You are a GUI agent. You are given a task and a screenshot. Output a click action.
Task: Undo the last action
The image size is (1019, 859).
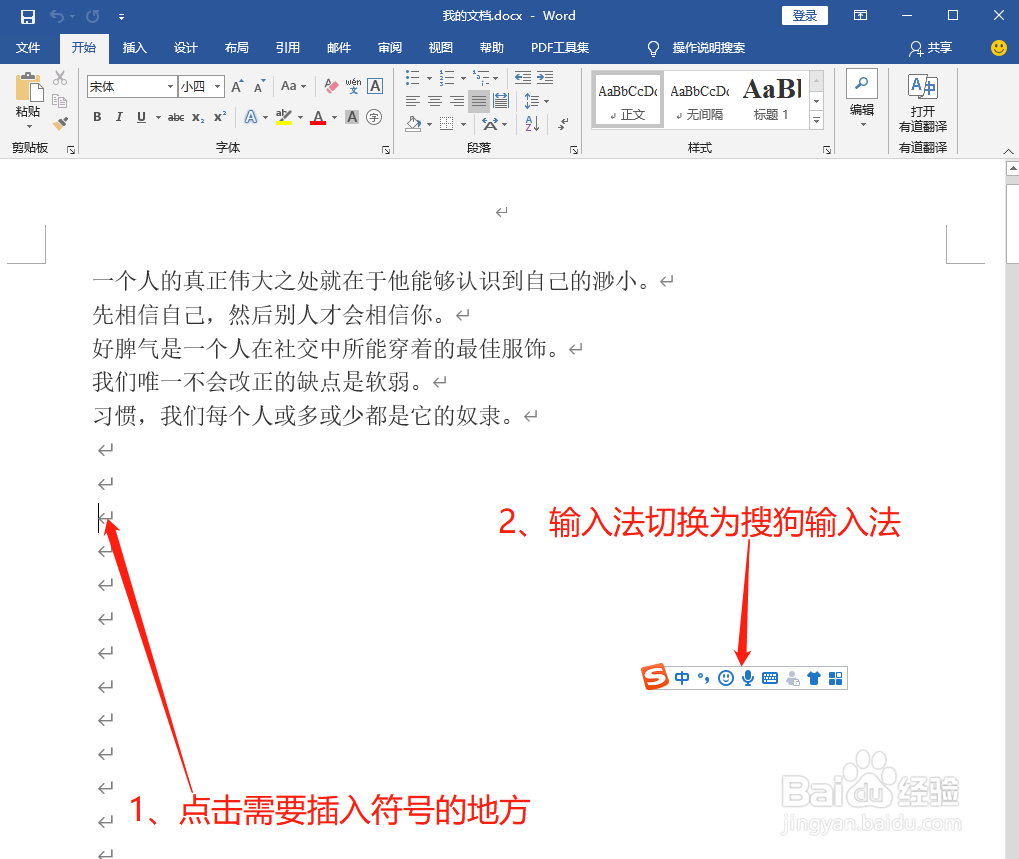tap(57, 16)
